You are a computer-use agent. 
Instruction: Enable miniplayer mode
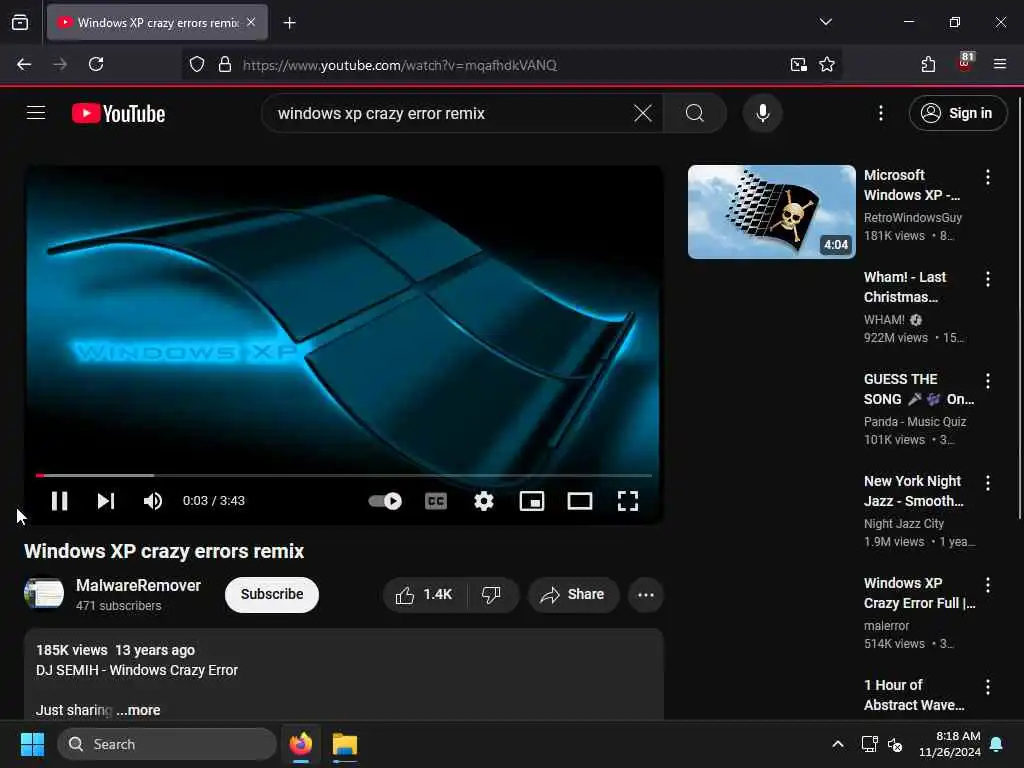532,501
